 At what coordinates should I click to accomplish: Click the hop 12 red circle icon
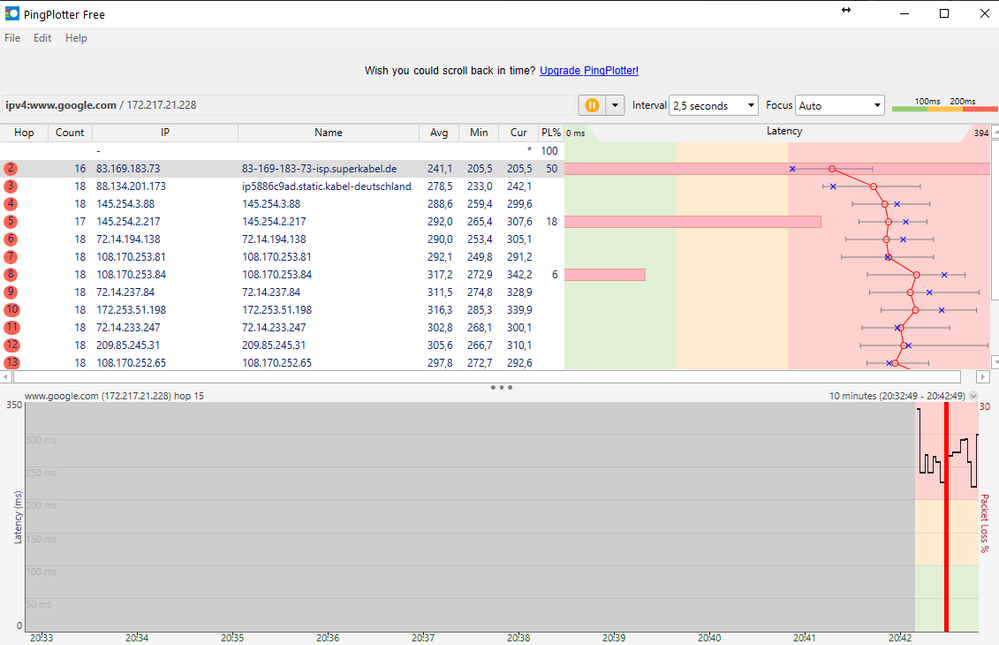click(x=11, y=345)
